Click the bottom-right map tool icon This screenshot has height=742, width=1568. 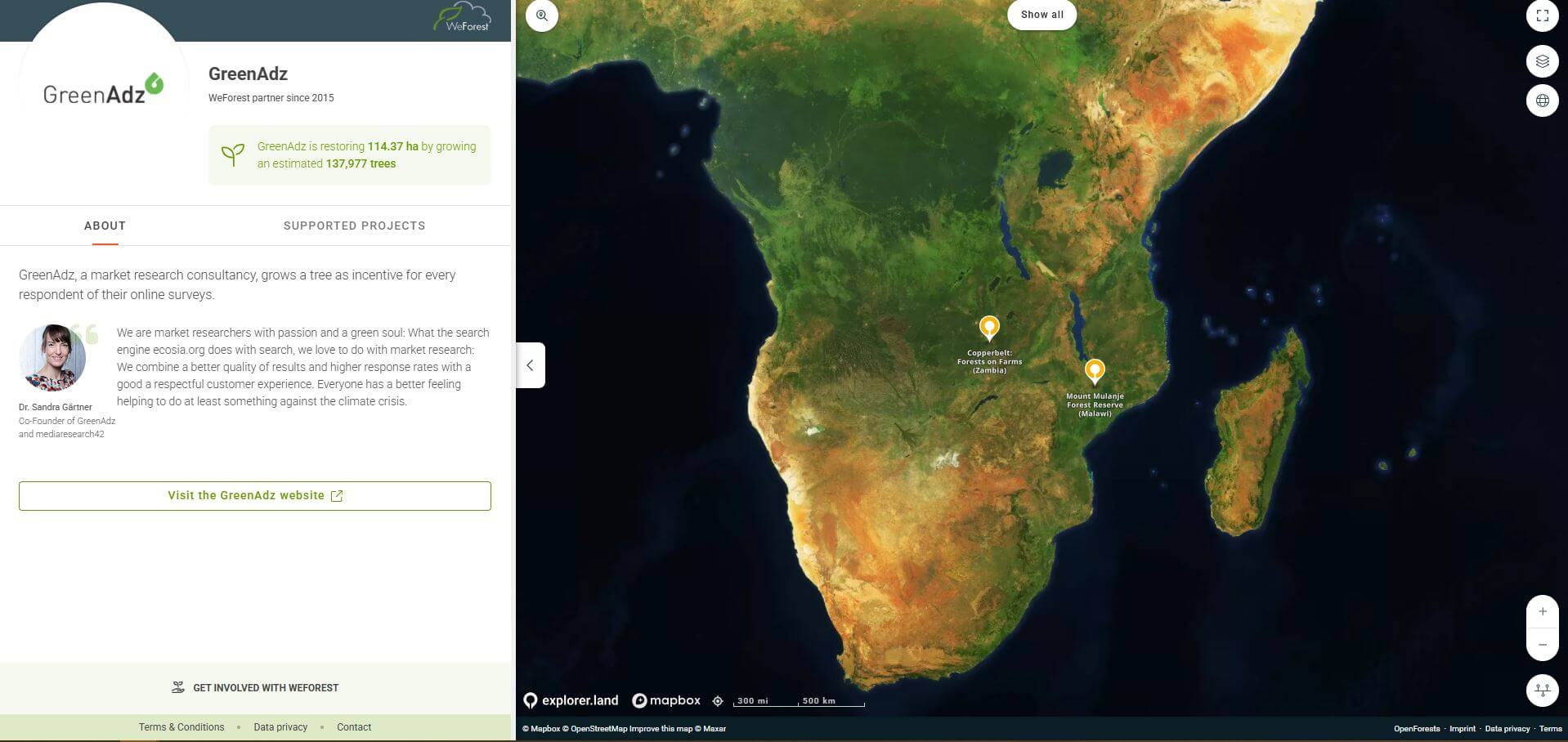coord(1542,690)
